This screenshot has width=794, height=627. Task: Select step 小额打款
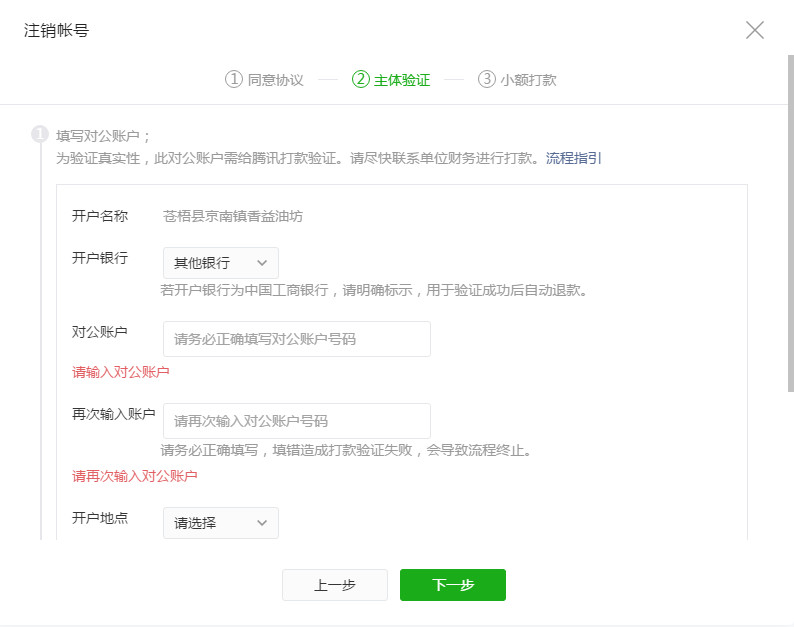tap(517, 80)
